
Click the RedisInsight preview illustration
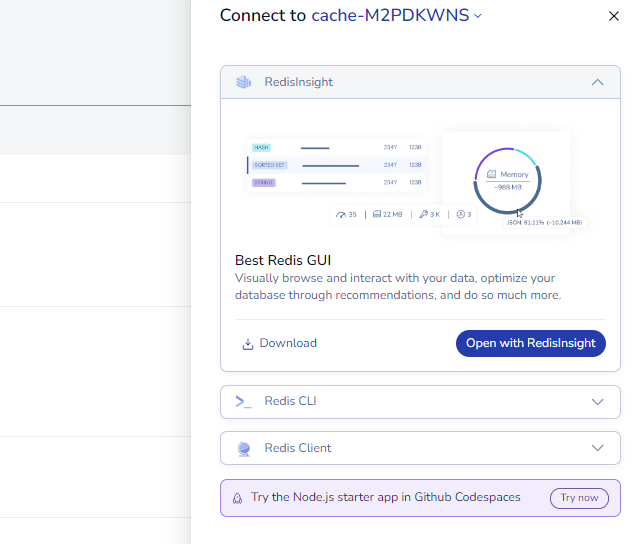point(416,183)
